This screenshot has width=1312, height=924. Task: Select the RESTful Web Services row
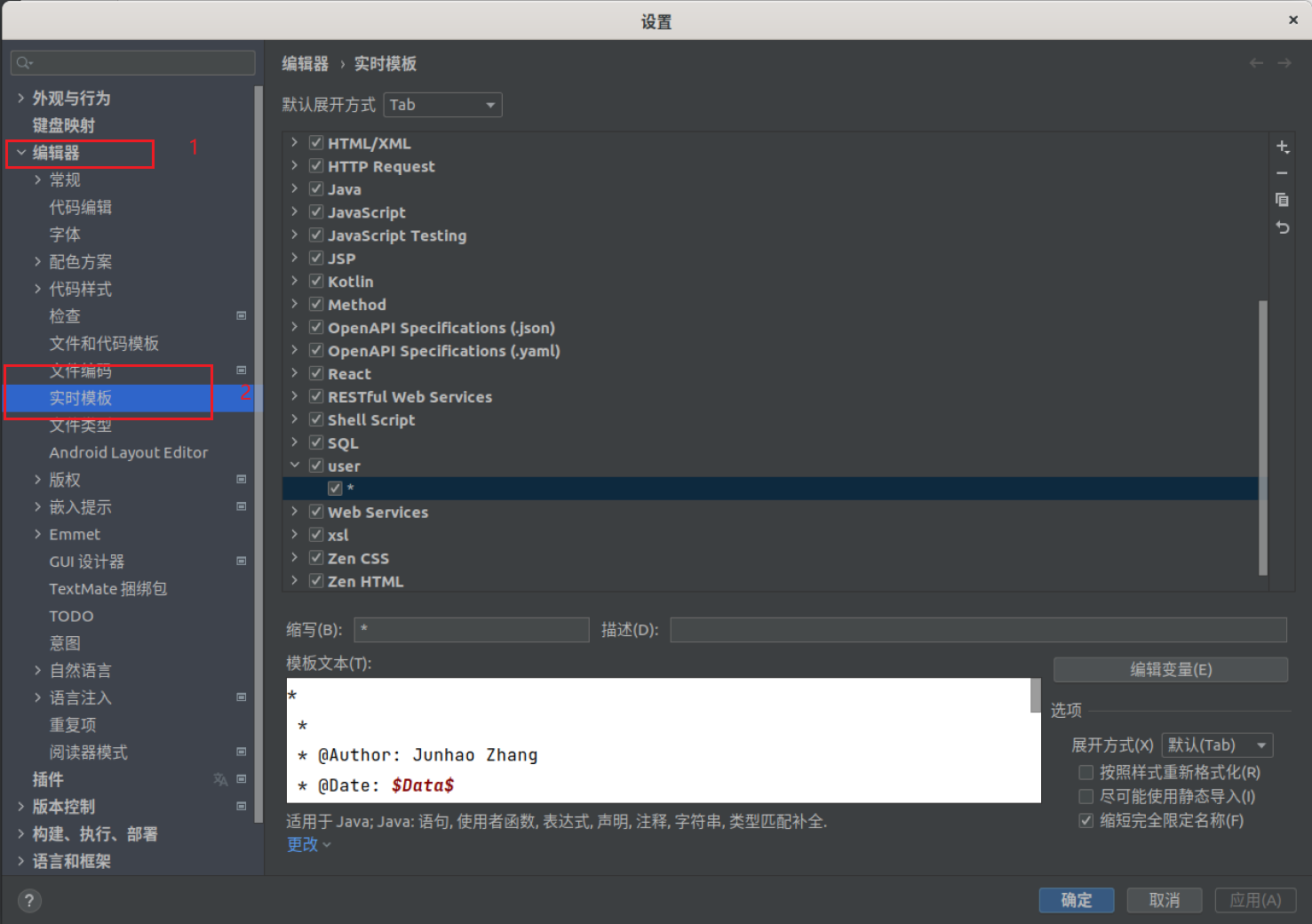click(771, 396)
